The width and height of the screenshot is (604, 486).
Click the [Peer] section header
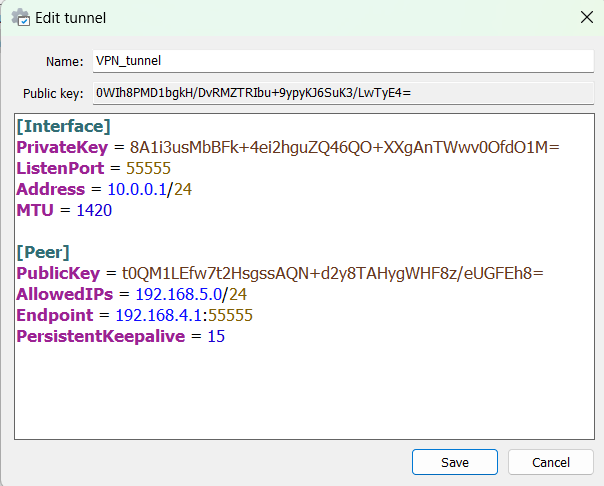click(x=43, y=252)
